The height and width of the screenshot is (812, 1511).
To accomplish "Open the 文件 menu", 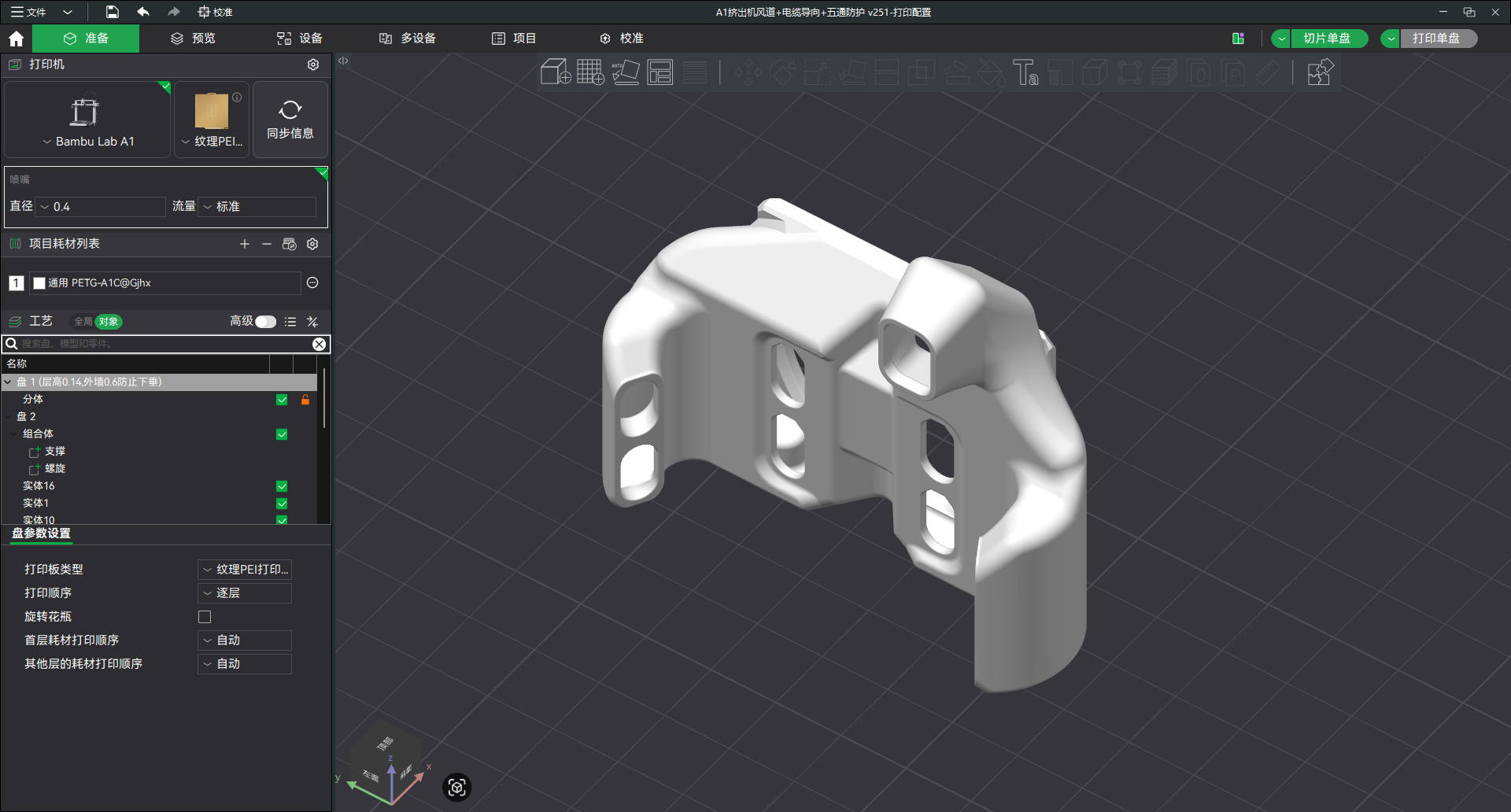I will pyautogui.click(x=29, y=12).
